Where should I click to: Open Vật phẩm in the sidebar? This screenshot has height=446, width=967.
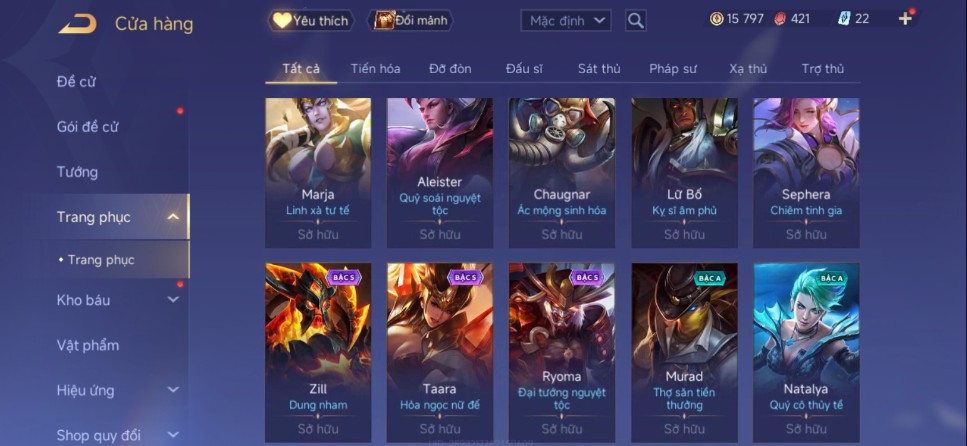(88, 345)
